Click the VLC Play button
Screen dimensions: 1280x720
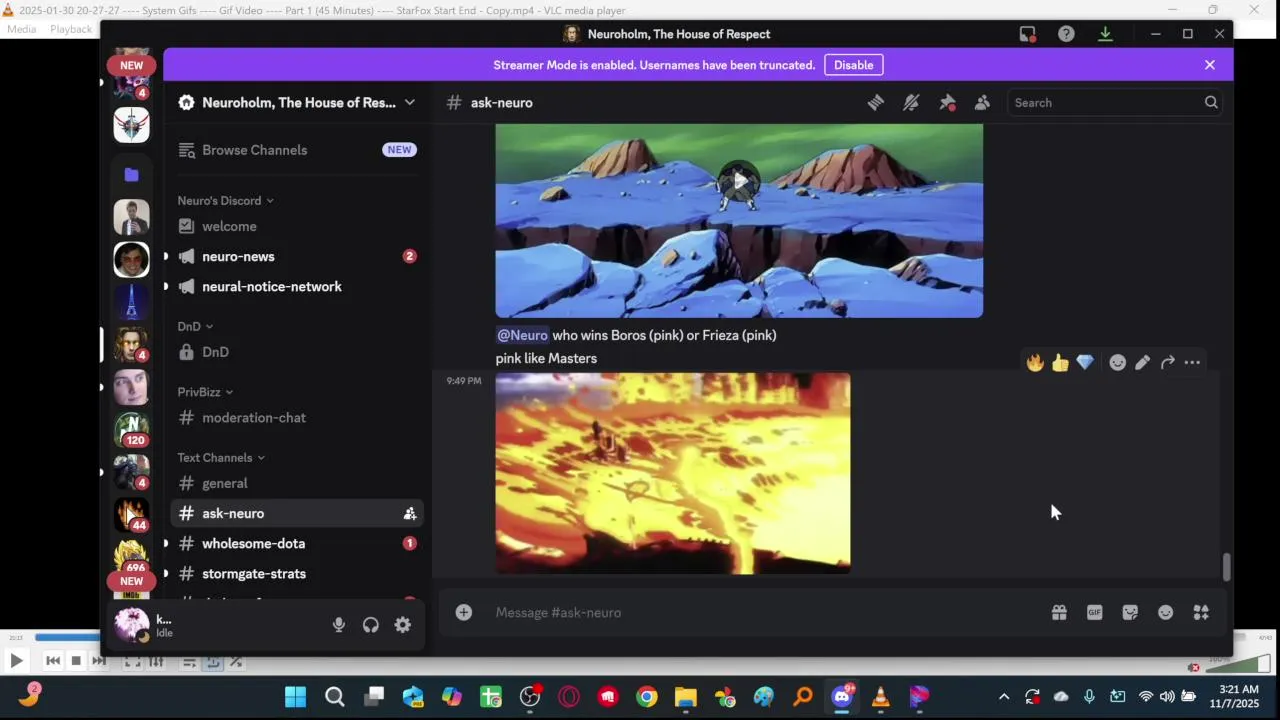(16, 660)
